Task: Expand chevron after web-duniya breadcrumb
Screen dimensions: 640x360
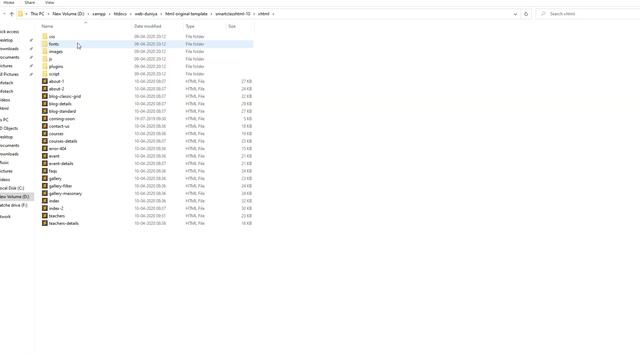Action: click(161, 14)
